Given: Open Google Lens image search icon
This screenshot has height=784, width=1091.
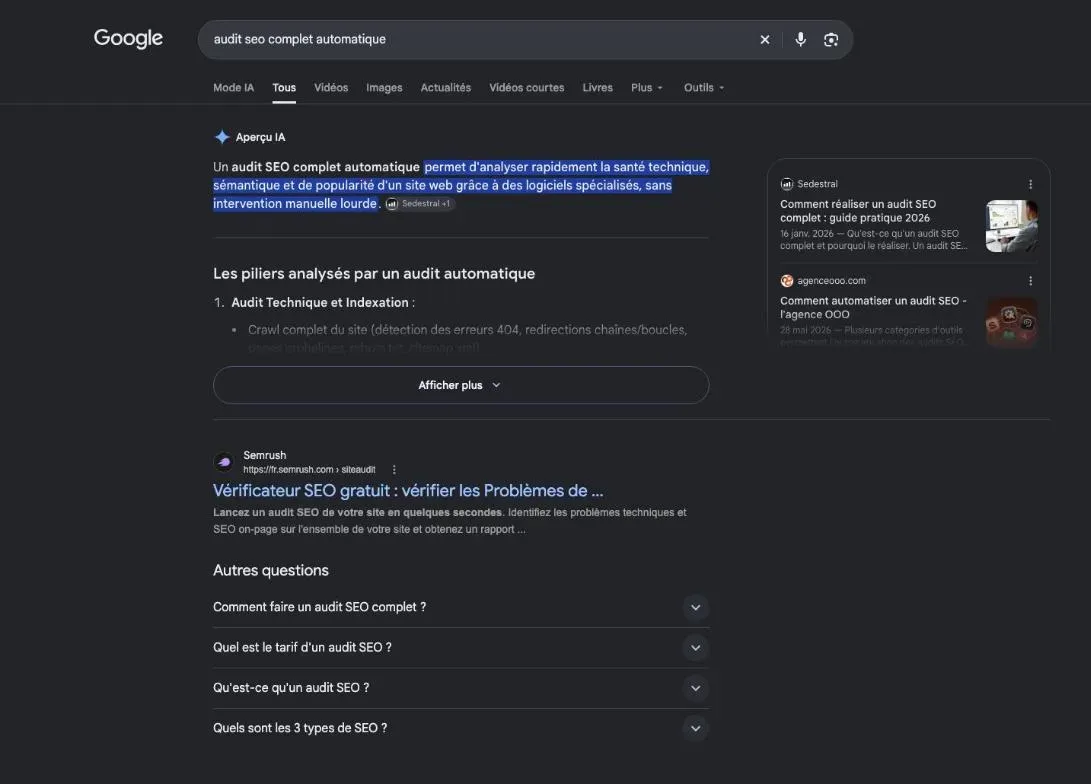Looking at the screenshot, I should coord(831,40).
